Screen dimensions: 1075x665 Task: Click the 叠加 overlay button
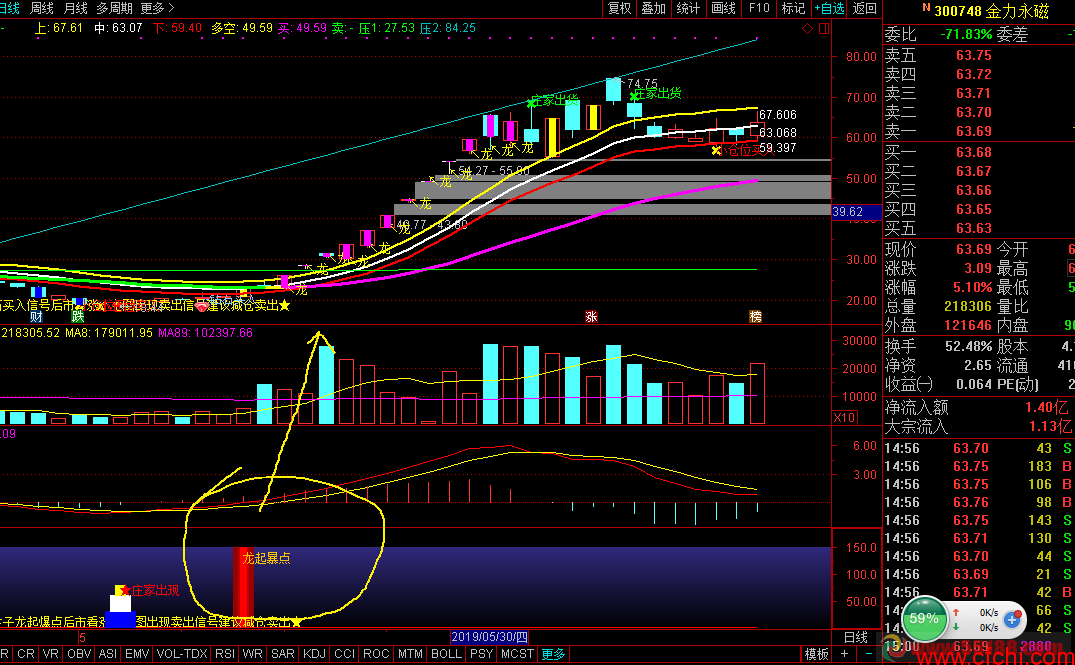coord(653,8)
